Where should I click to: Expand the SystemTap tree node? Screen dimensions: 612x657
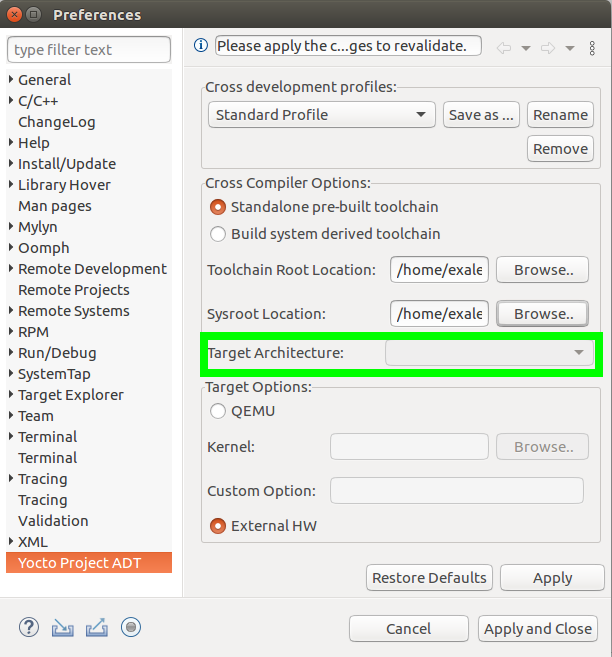coord(11,373)
